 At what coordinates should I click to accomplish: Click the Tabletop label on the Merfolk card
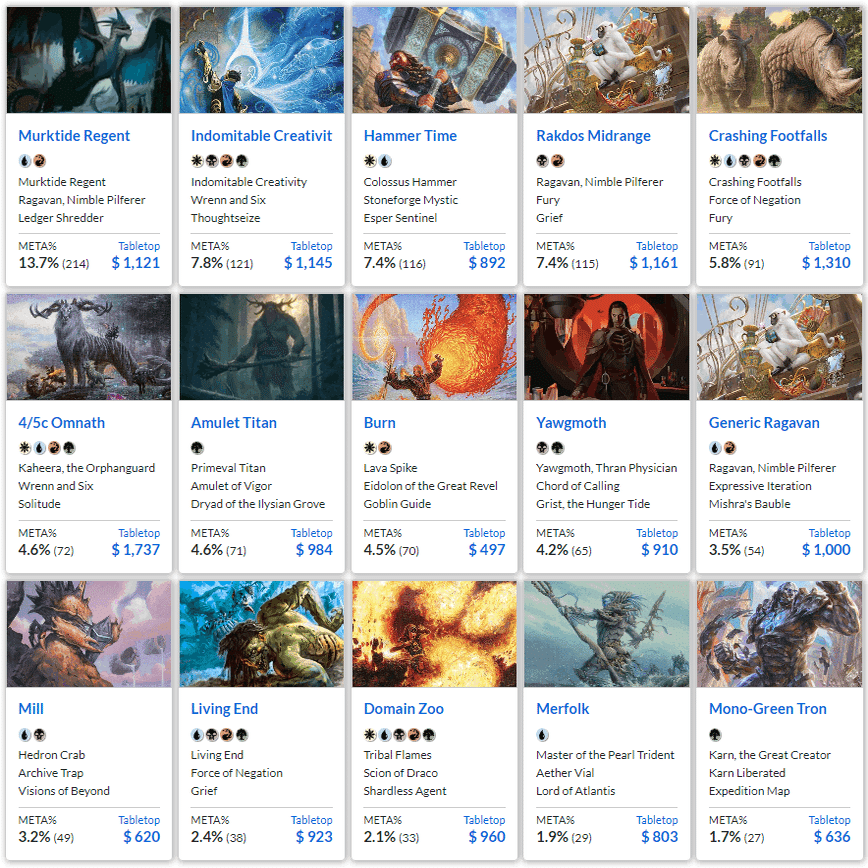click(x=657, y=819)
